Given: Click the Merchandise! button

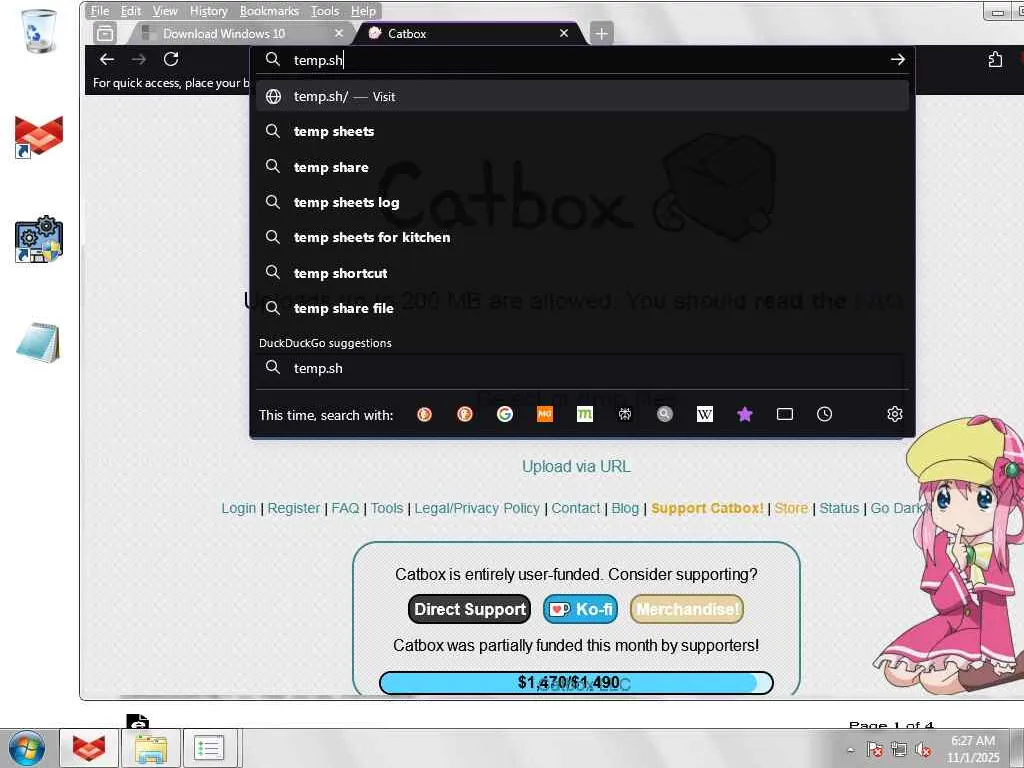Looking at the screenshot, I should [687, 609].
